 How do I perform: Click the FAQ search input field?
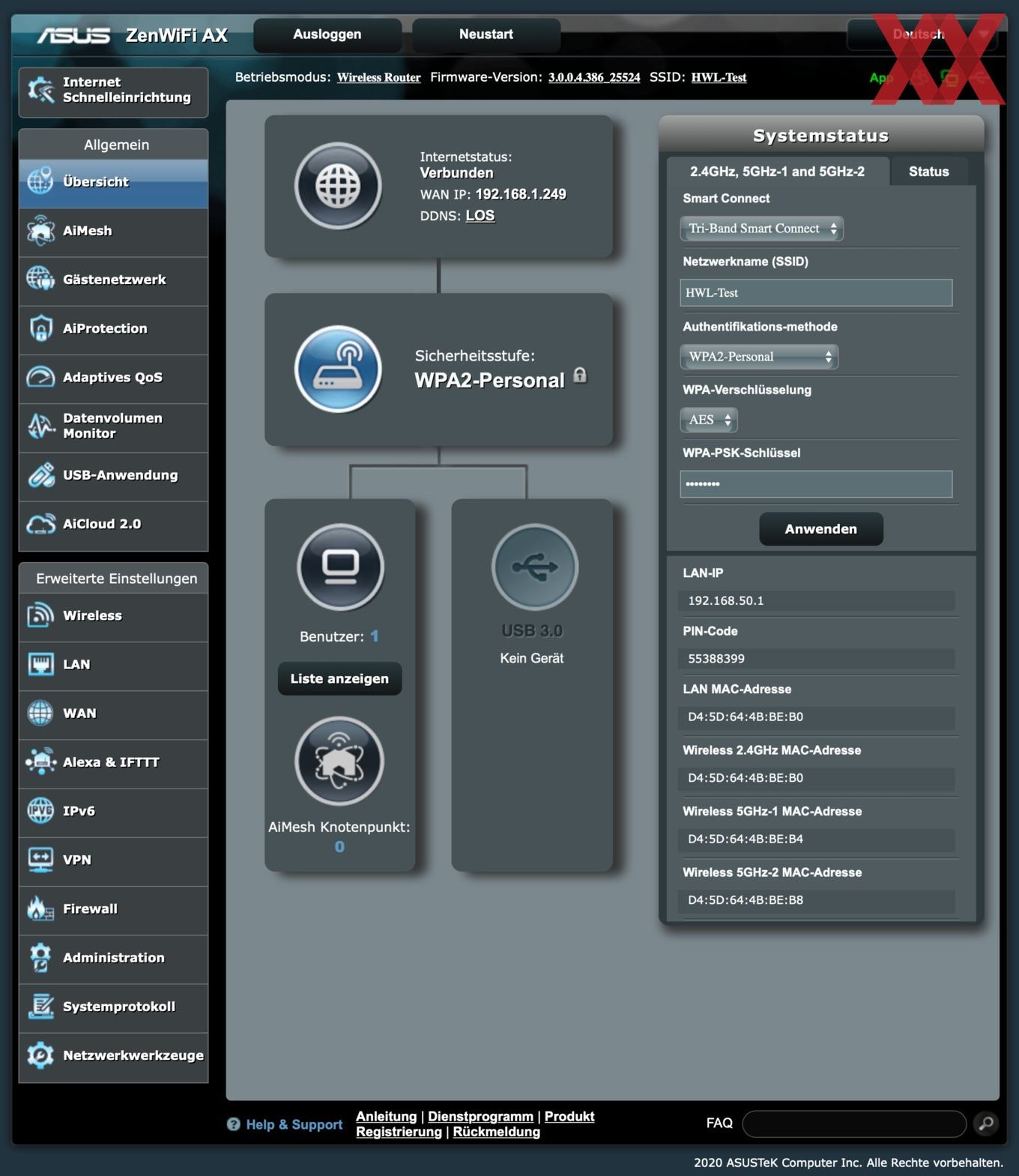[854, 1124]
